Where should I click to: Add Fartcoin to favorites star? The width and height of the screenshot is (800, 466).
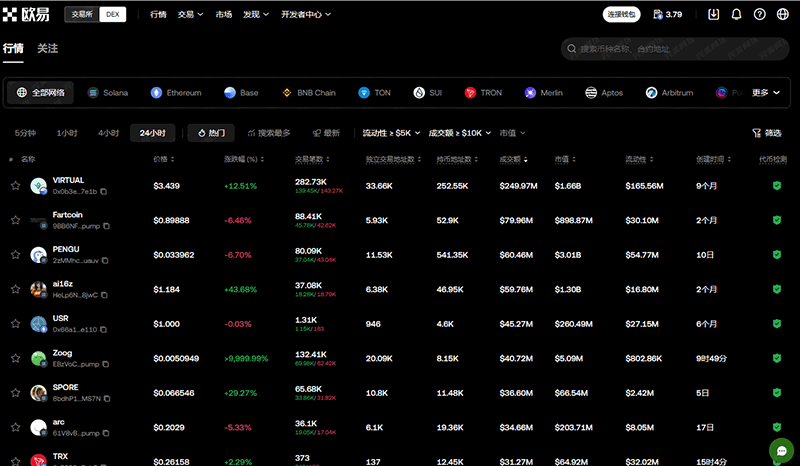(15, 220)
